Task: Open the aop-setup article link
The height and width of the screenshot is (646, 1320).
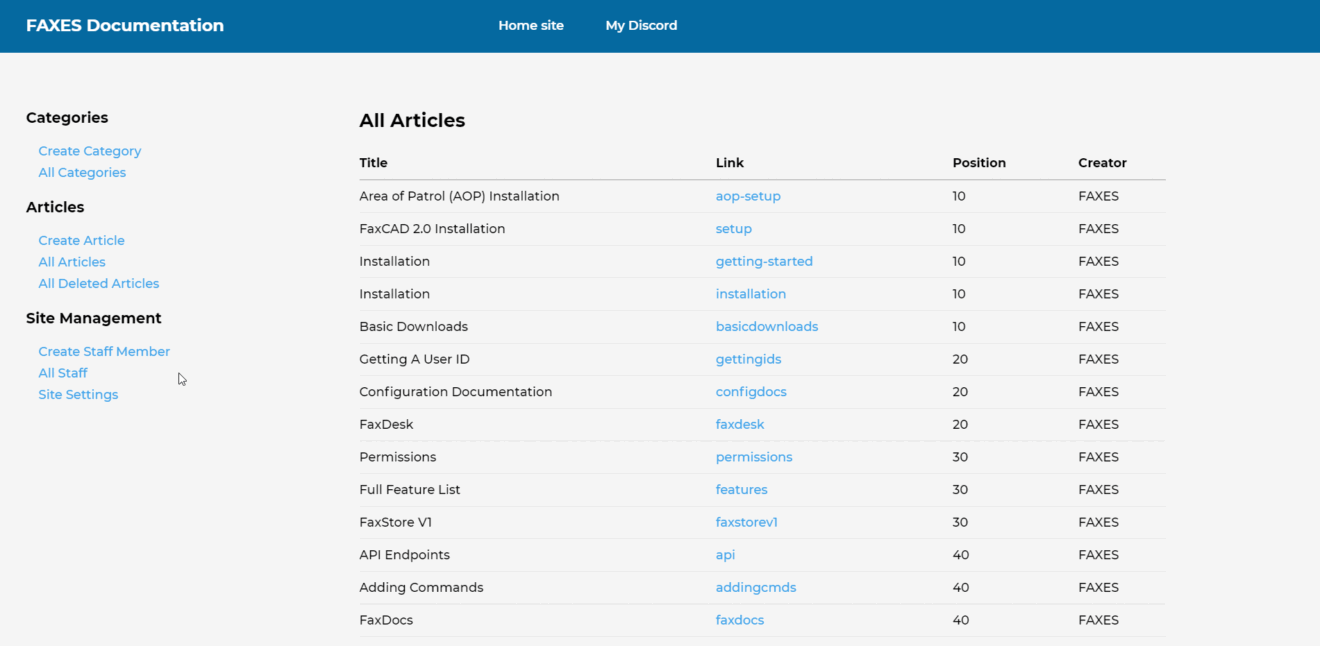Action: [748, 197]
